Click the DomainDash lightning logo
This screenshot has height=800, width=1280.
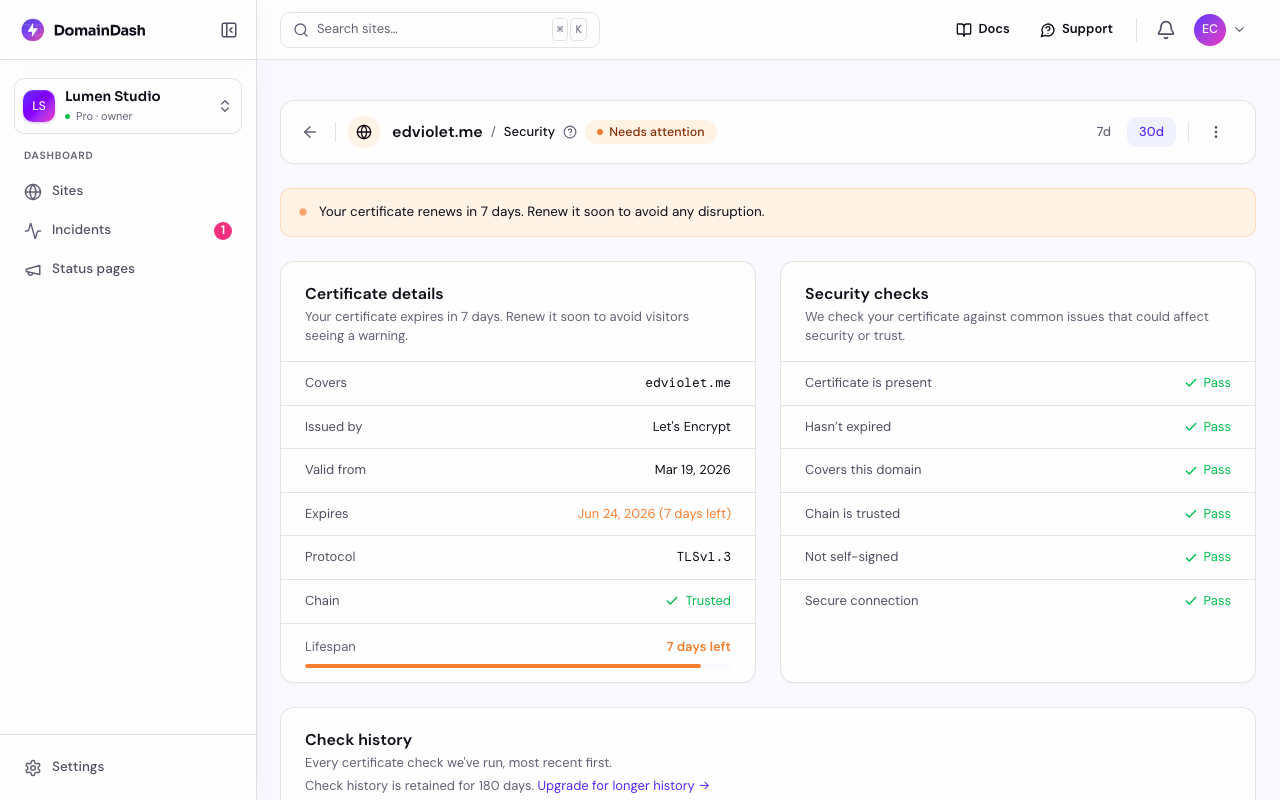33,30
